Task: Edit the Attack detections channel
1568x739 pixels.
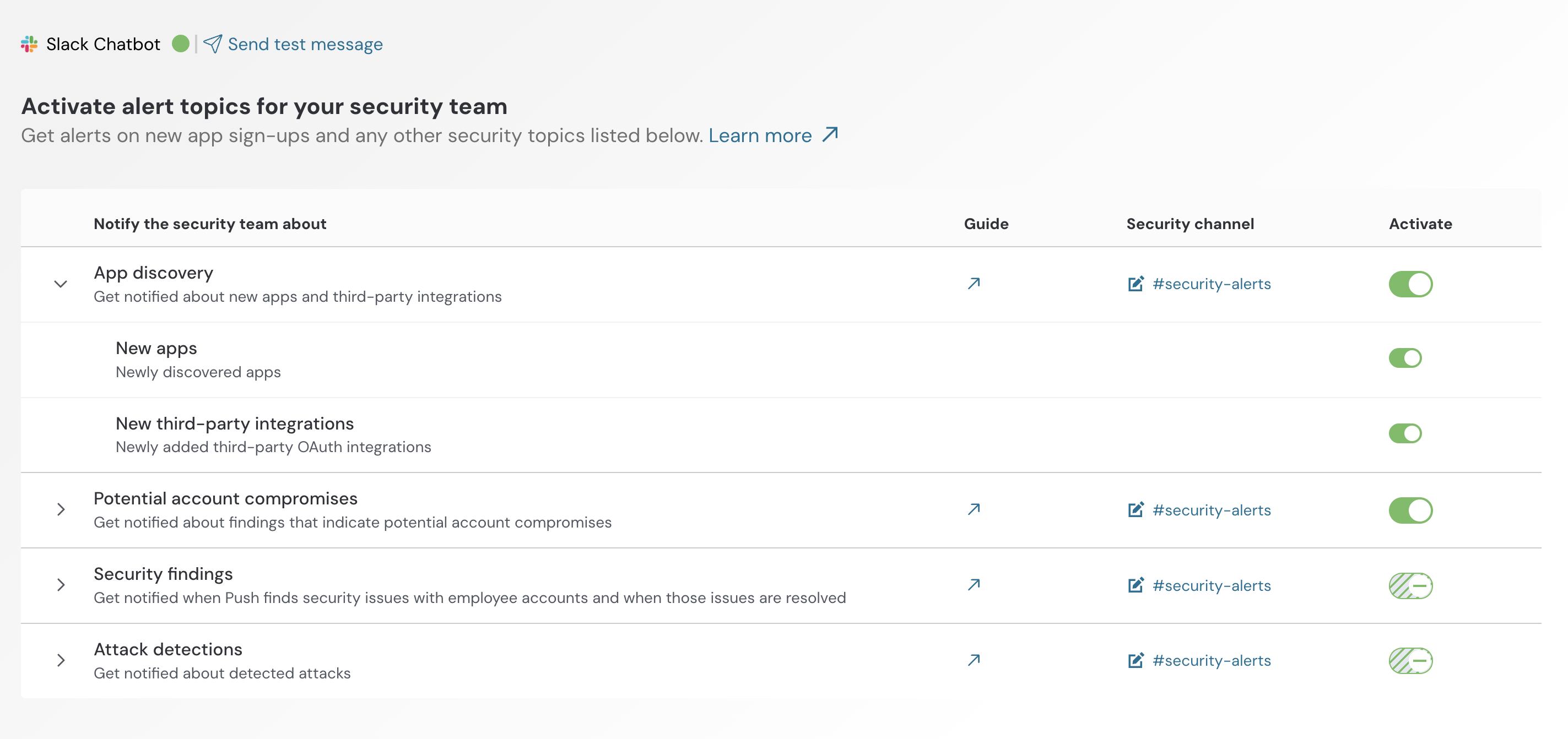Action: coord(1135,661)
